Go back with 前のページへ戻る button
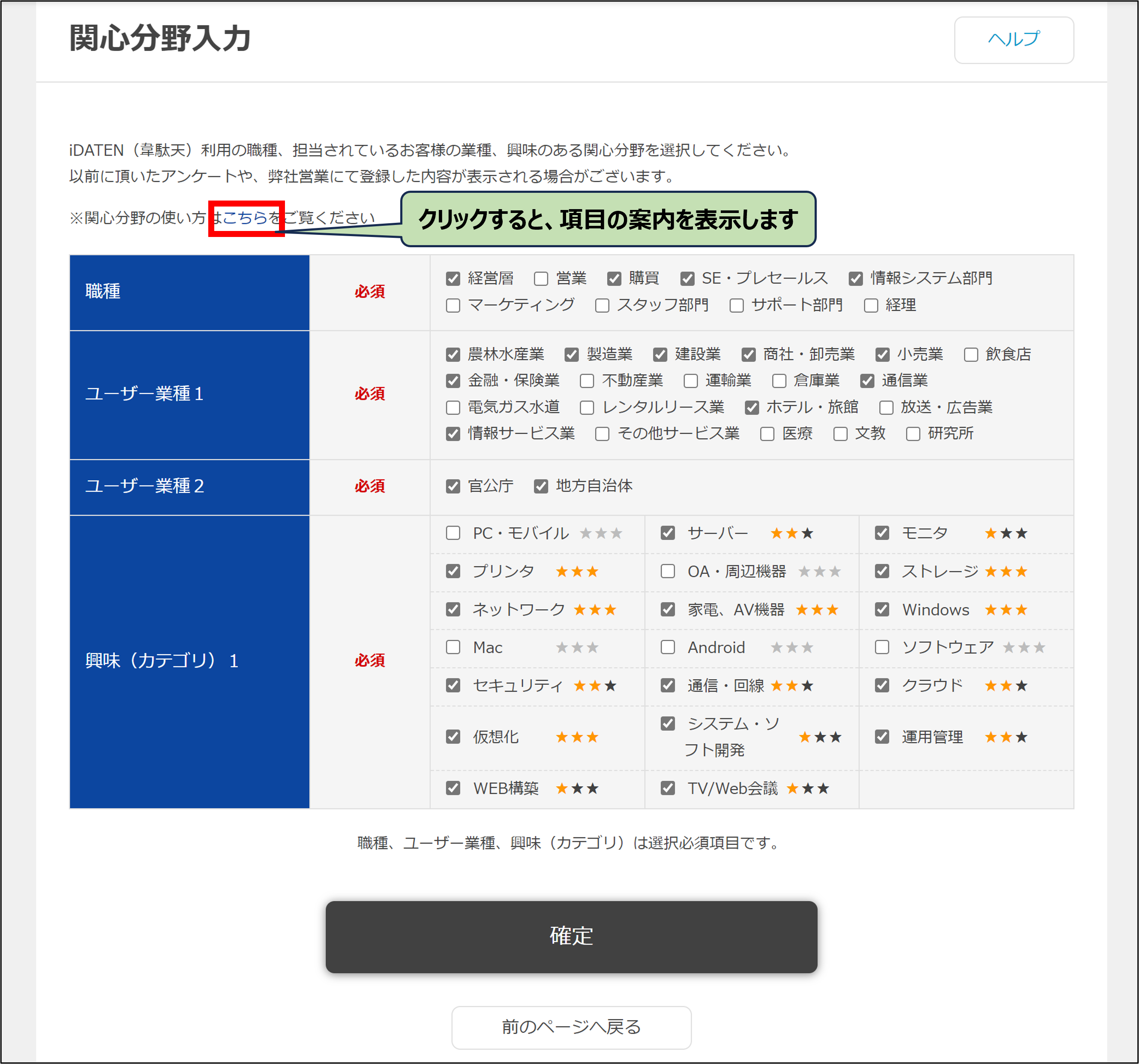The height and width of the screenshot is (1064, 1139). click(571, 1027)
